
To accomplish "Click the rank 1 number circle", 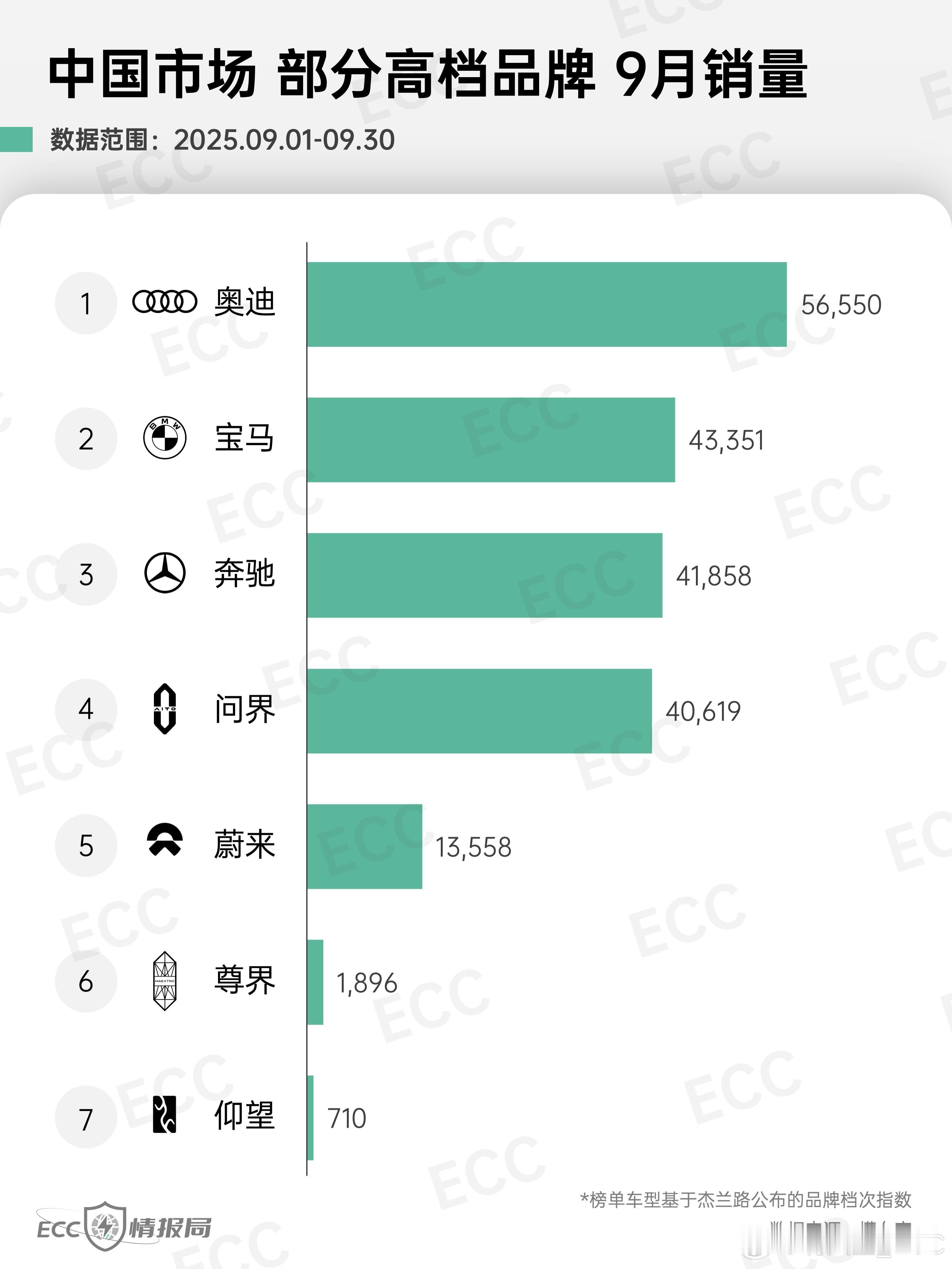I will [86, 303].
